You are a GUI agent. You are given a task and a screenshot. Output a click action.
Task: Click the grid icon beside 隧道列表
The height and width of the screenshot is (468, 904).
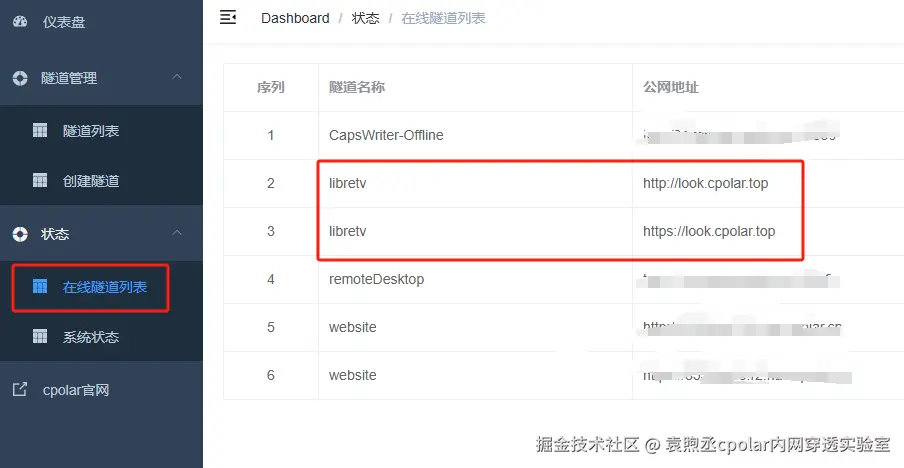(40, 130)
